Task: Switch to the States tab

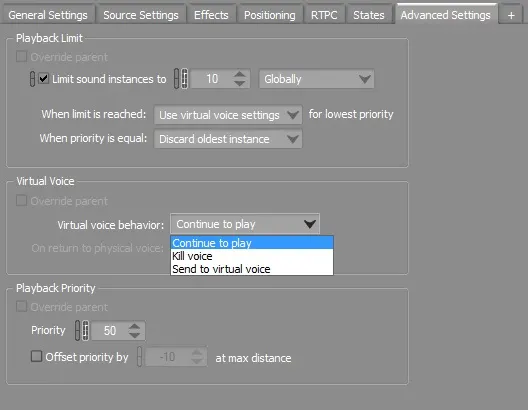Action: coord(369,15)
